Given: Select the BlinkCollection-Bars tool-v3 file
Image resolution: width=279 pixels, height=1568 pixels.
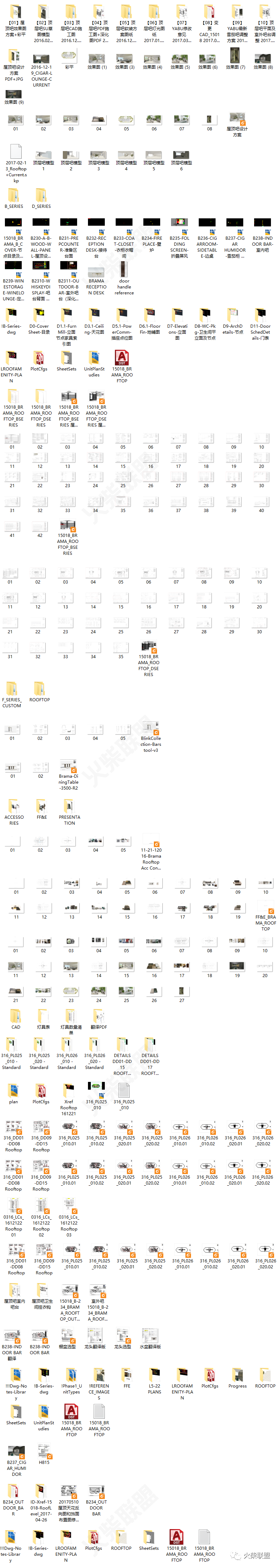Looking at the screenshot, I should [x=150, y=738].
